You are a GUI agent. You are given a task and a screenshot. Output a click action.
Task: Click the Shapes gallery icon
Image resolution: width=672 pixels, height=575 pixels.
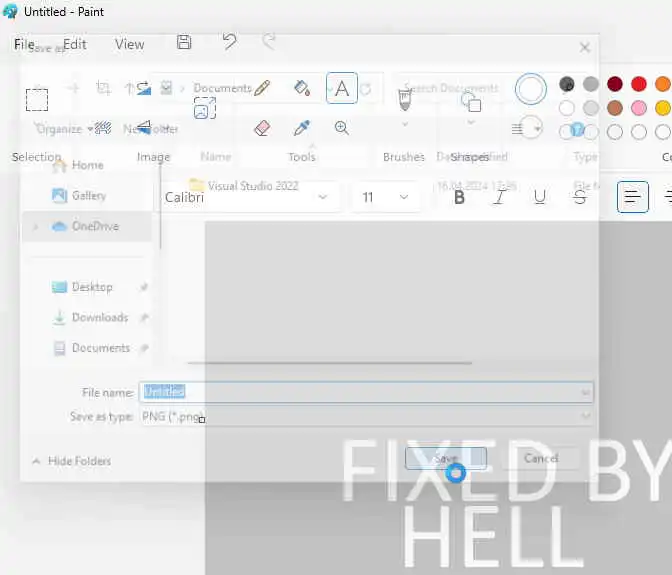(x=471, y=102)
